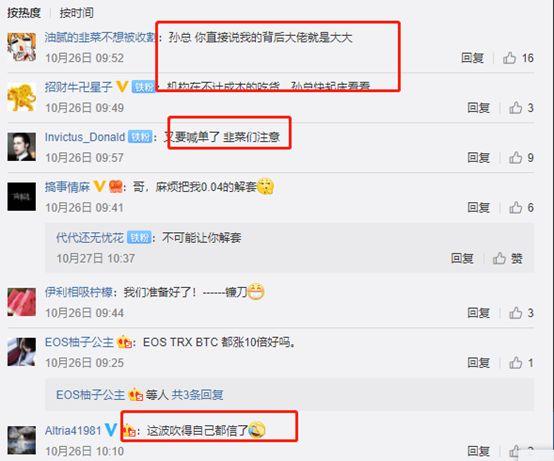
Task: Reply to 代代还无忧花's nested comment
Action: [x=462, y=258]
